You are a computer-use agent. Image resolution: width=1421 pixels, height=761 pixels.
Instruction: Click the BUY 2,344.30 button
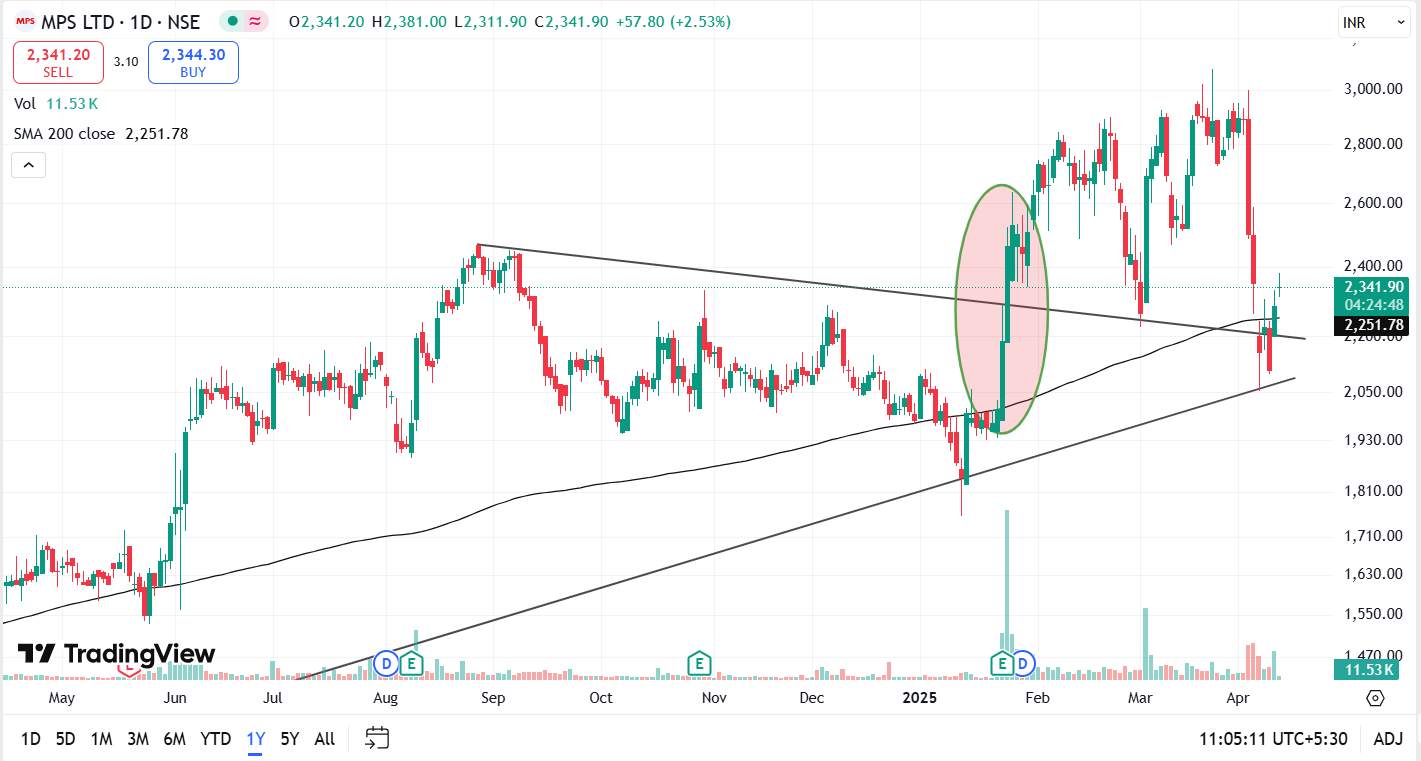click(193, 63)
